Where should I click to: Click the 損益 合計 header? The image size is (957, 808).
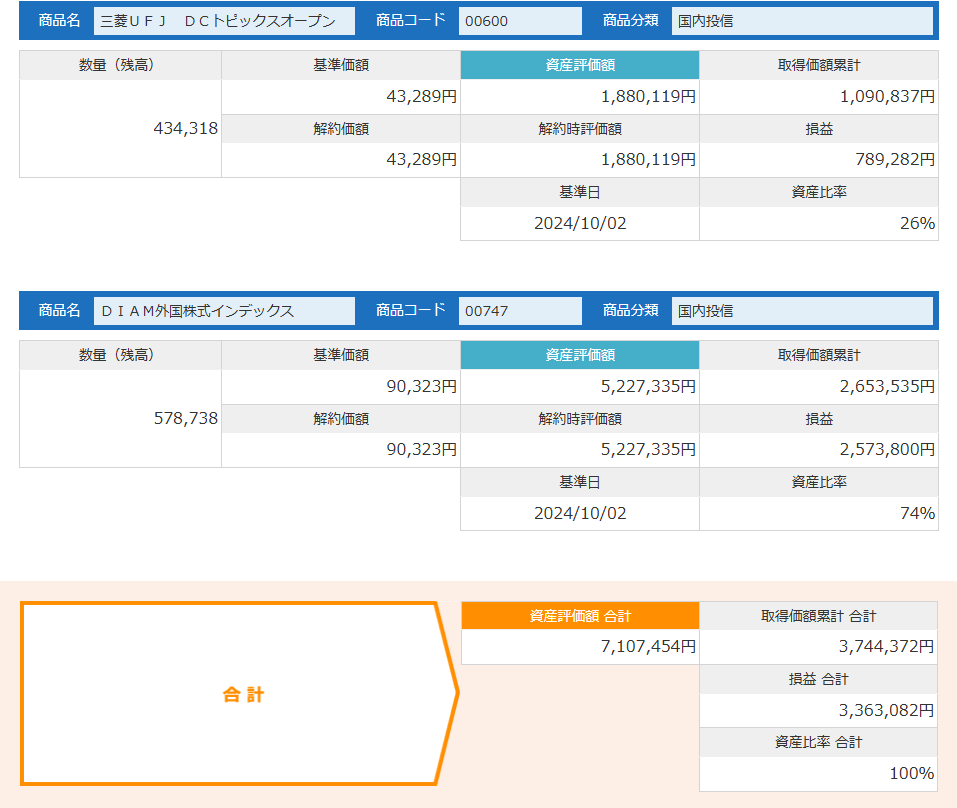818,679
